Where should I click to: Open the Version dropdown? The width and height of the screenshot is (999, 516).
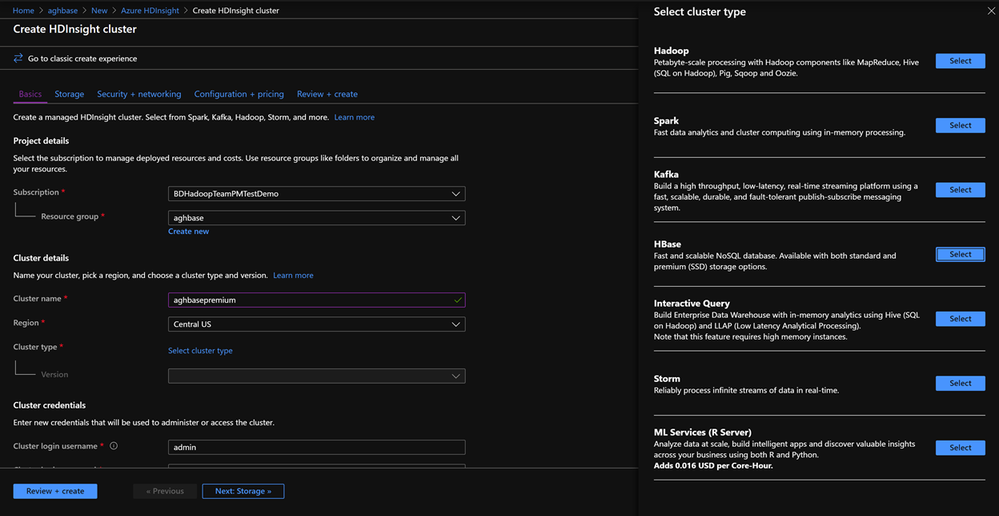(317, 376)
